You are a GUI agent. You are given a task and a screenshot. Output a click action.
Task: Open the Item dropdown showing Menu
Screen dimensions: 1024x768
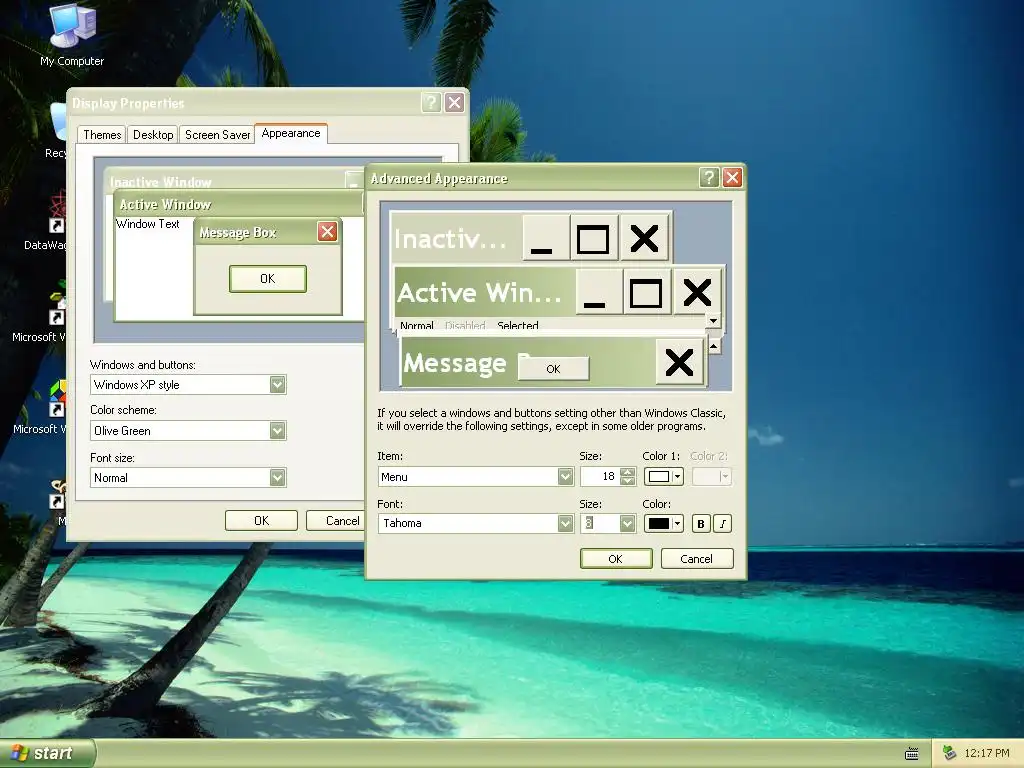475,477
